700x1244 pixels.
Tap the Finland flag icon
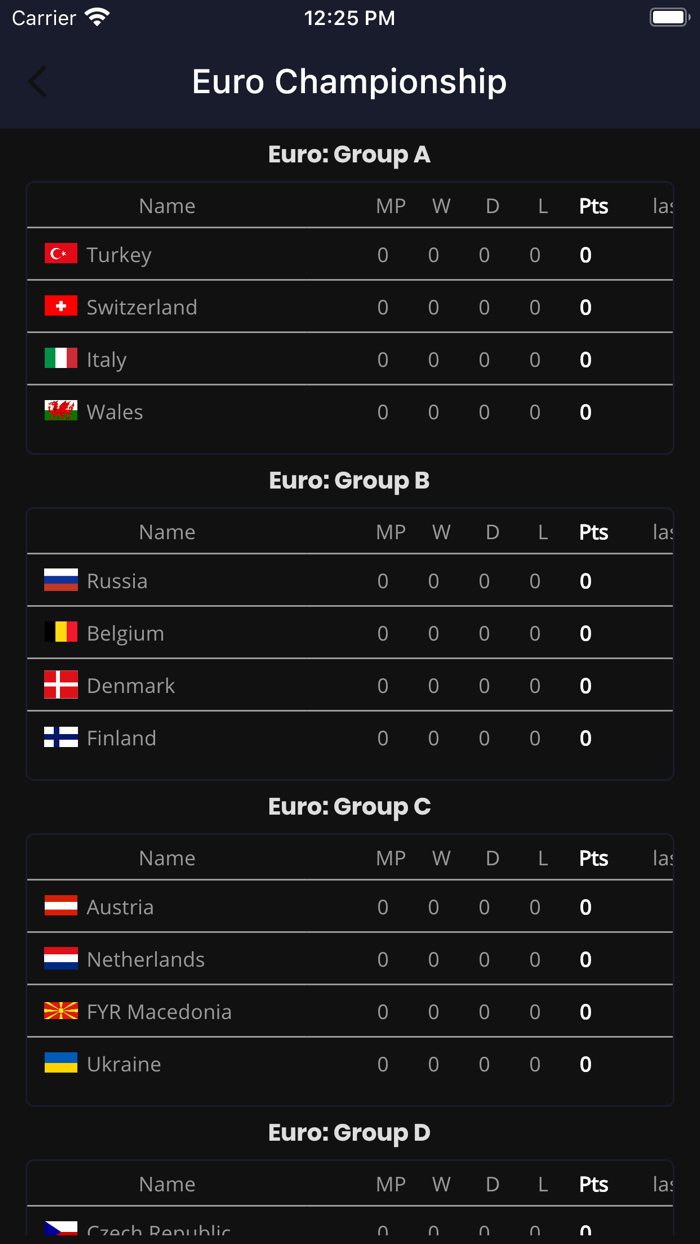[61, 737]
